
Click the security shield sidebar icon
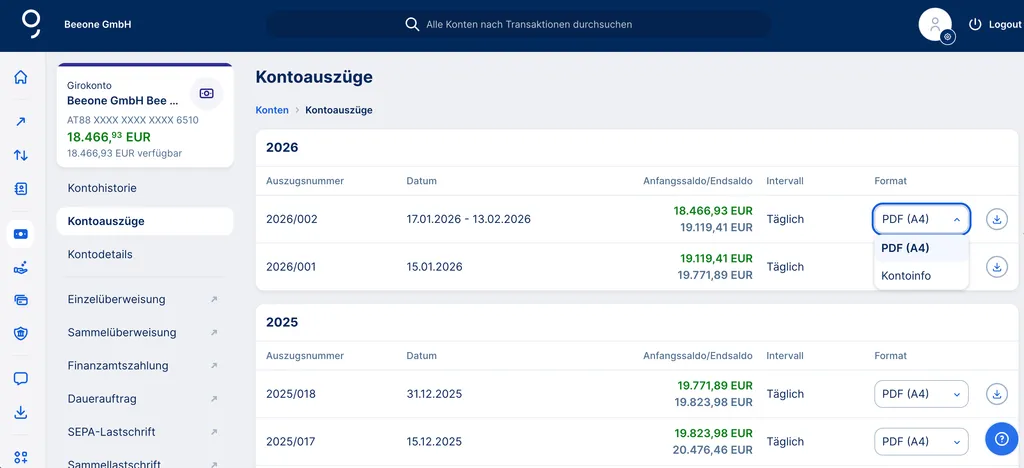[20, 333]
